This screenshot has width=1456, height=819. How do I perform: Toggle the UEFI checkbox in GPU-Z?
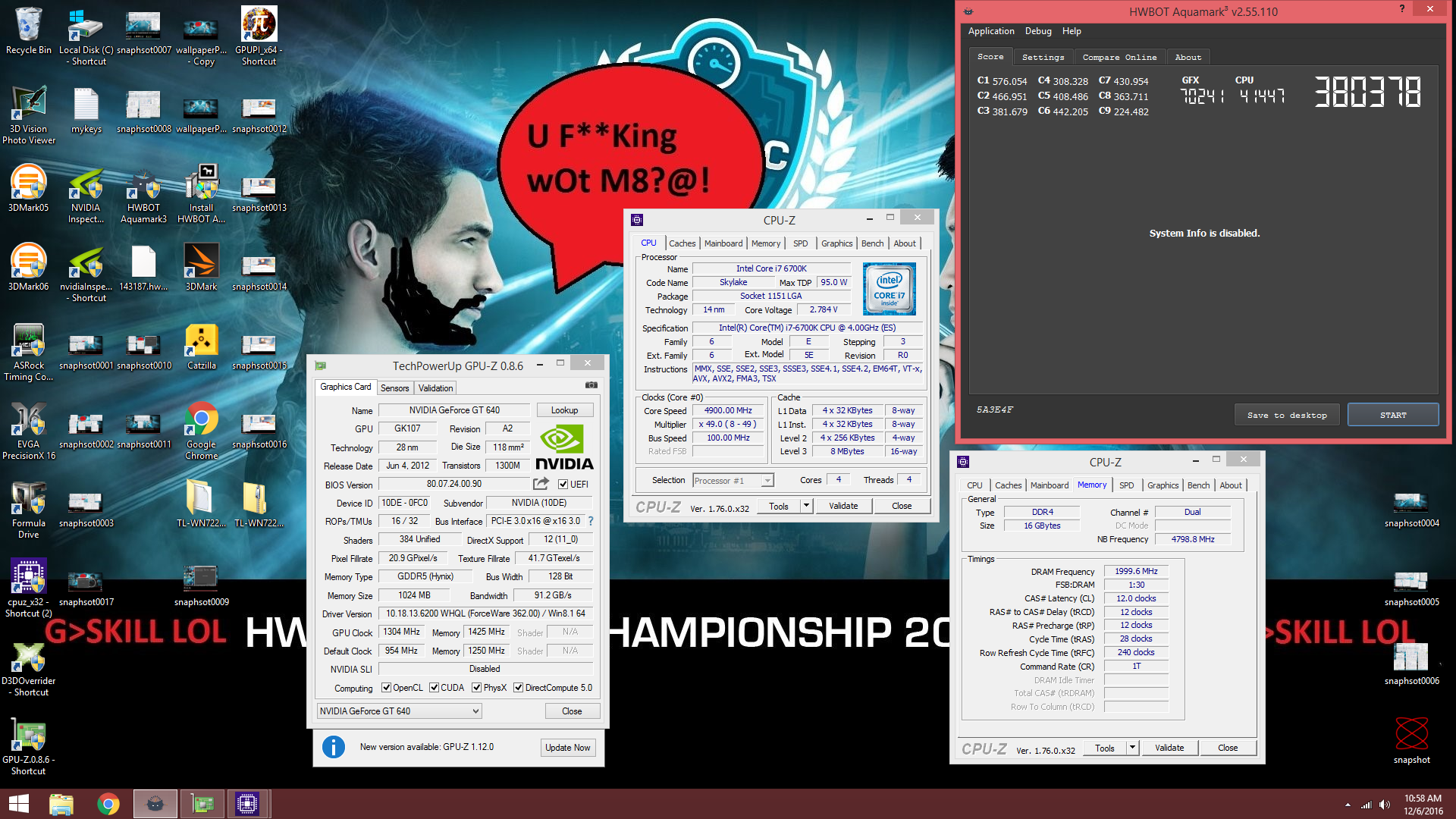click(563, 484)
